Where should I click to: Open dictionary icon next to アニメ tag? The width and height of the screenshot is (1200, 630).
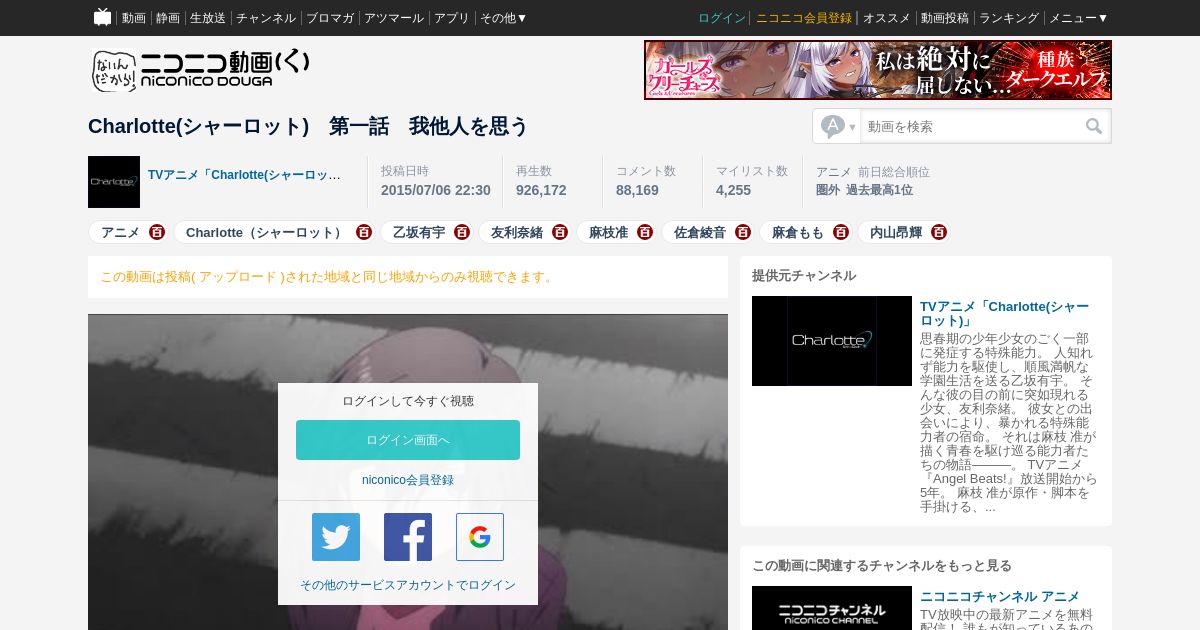157,232
